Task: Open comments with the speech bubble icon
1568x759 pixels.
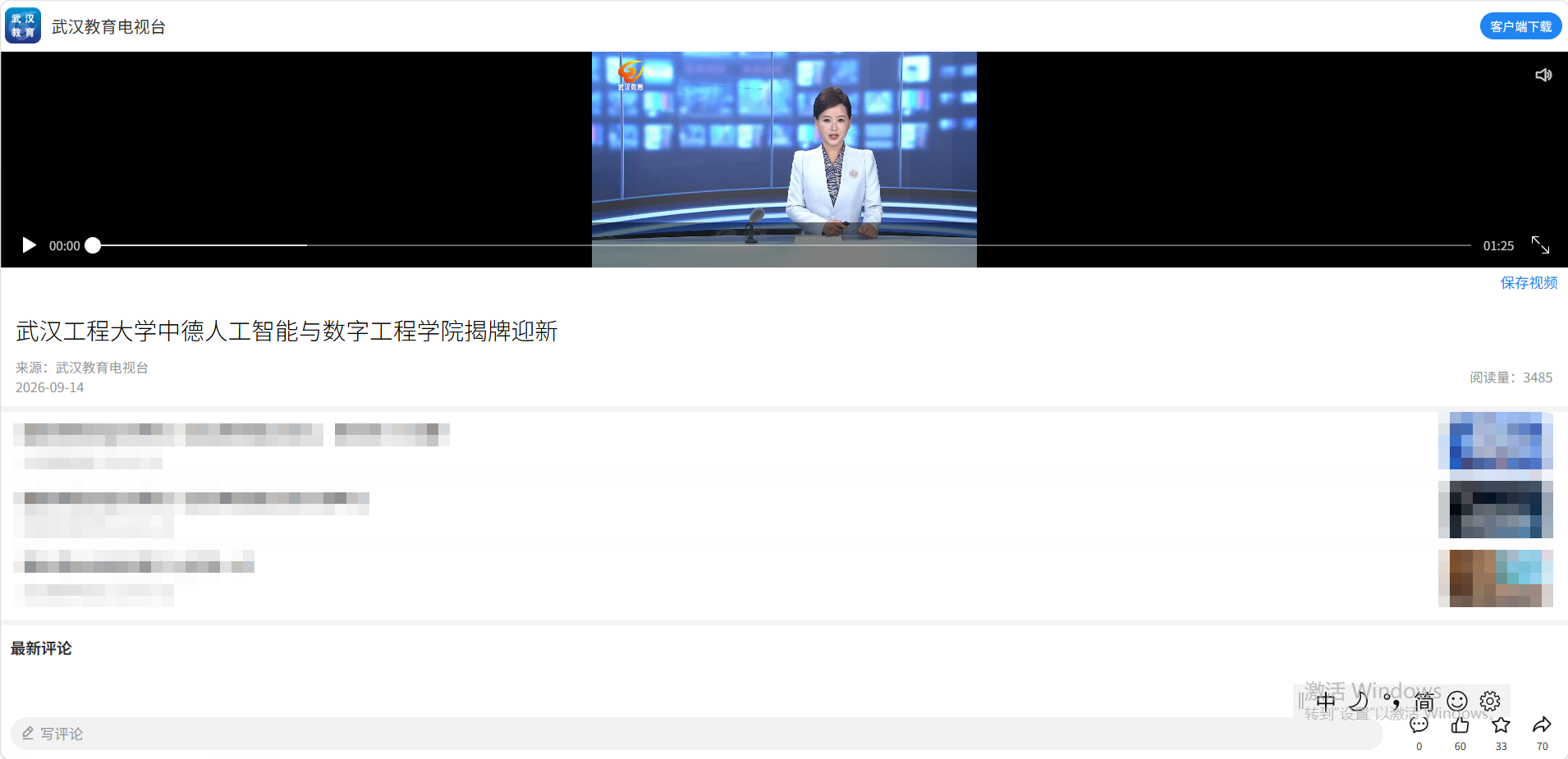Action: point(1419,725)
